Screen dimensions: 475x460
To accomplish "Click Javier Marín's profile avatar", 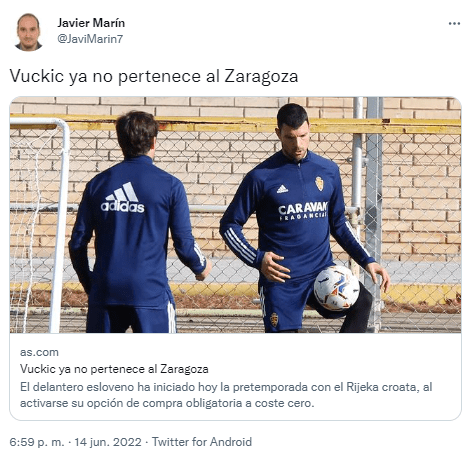I will point(28,32).
